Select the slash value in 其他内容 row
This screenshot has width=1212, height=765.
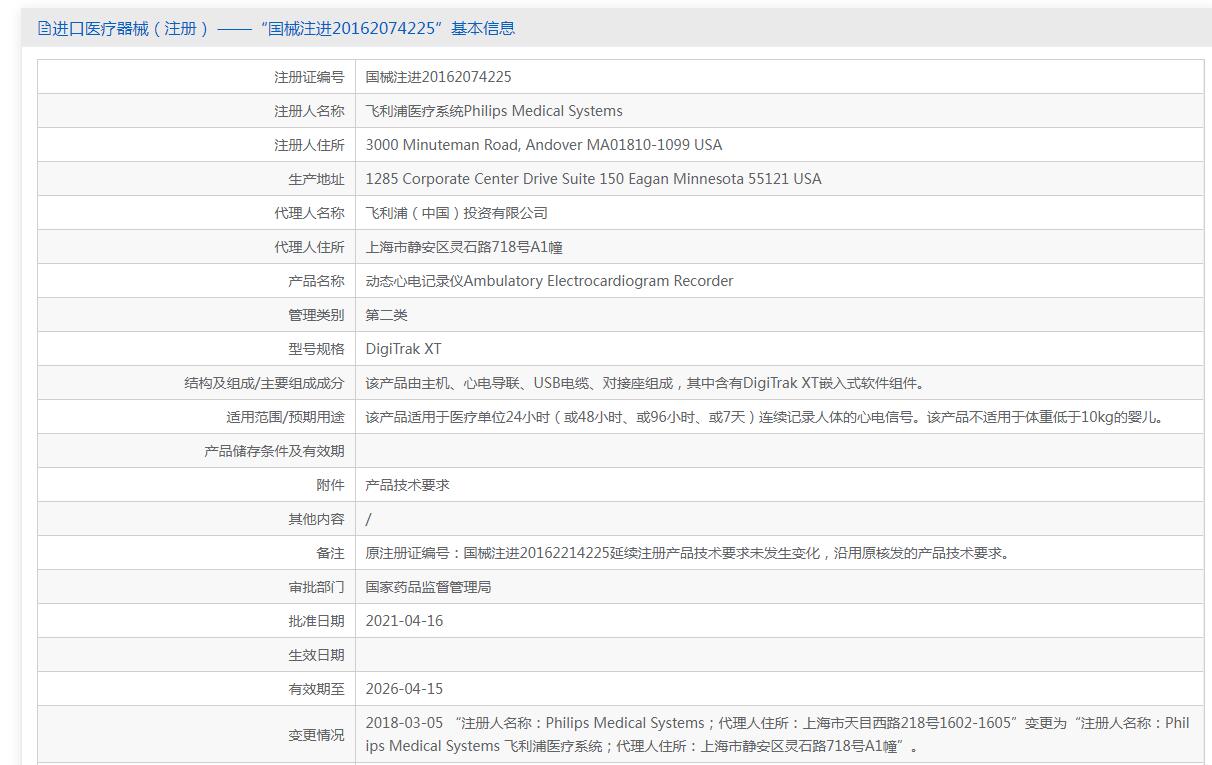[369, 519]
